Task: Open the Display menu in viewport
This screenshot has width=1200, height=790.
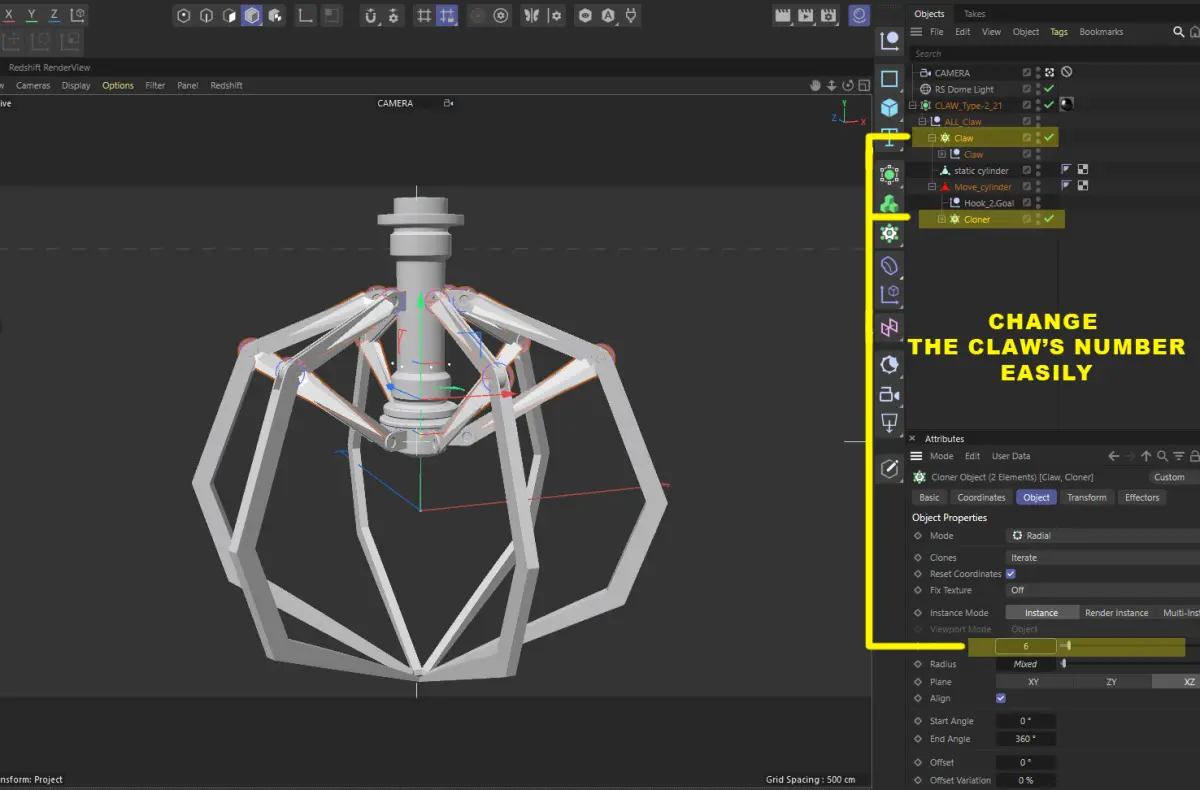Action: coord(76,86)
